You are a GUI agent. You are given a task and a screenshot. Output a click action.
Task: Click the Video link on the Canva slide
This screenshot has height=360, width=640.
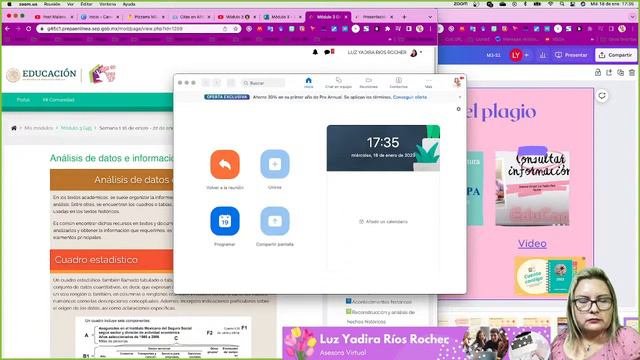532,244
